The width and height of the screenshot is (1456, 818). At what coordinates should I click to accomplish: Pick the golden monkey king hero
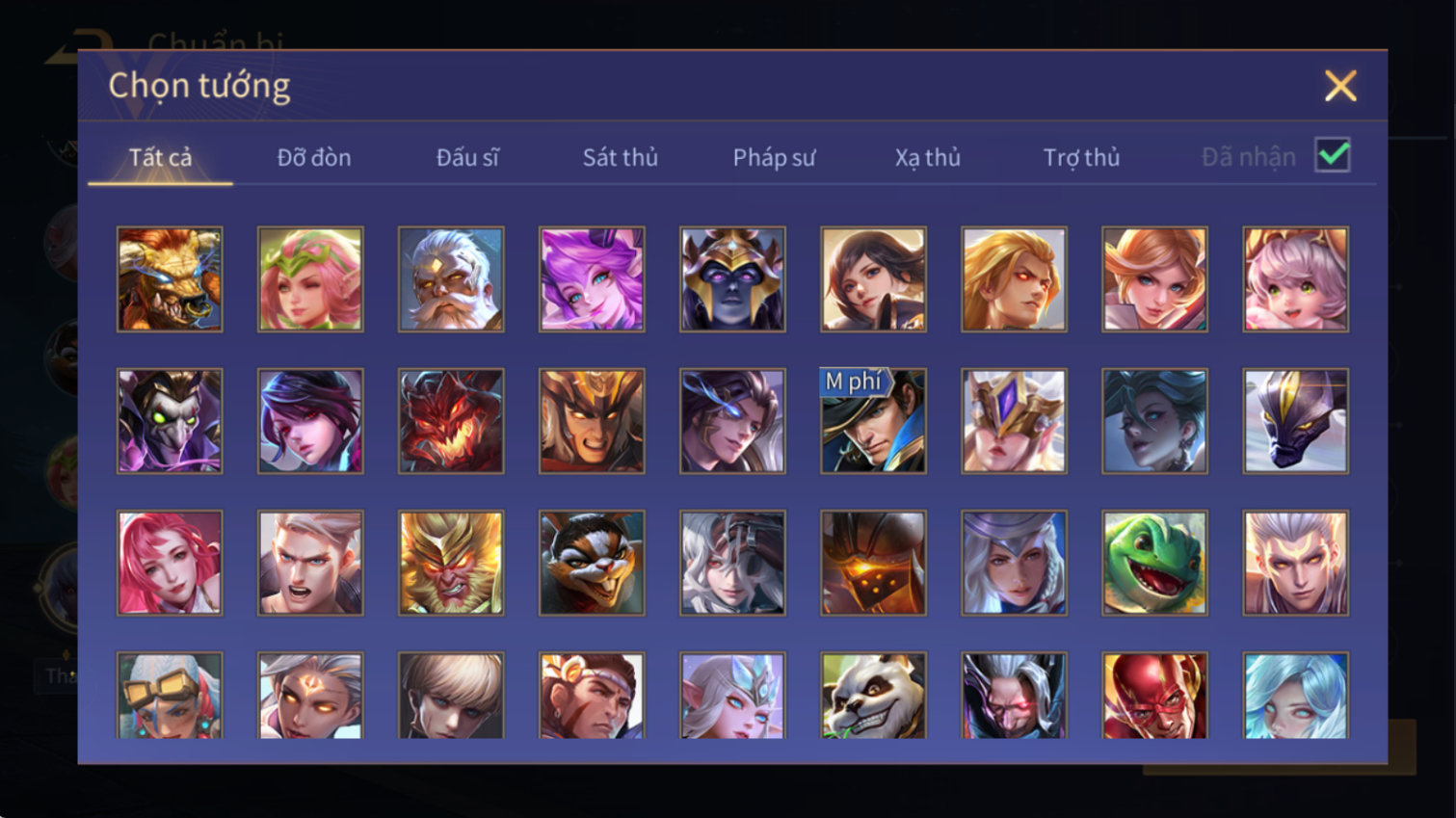(x=451, y=563)
